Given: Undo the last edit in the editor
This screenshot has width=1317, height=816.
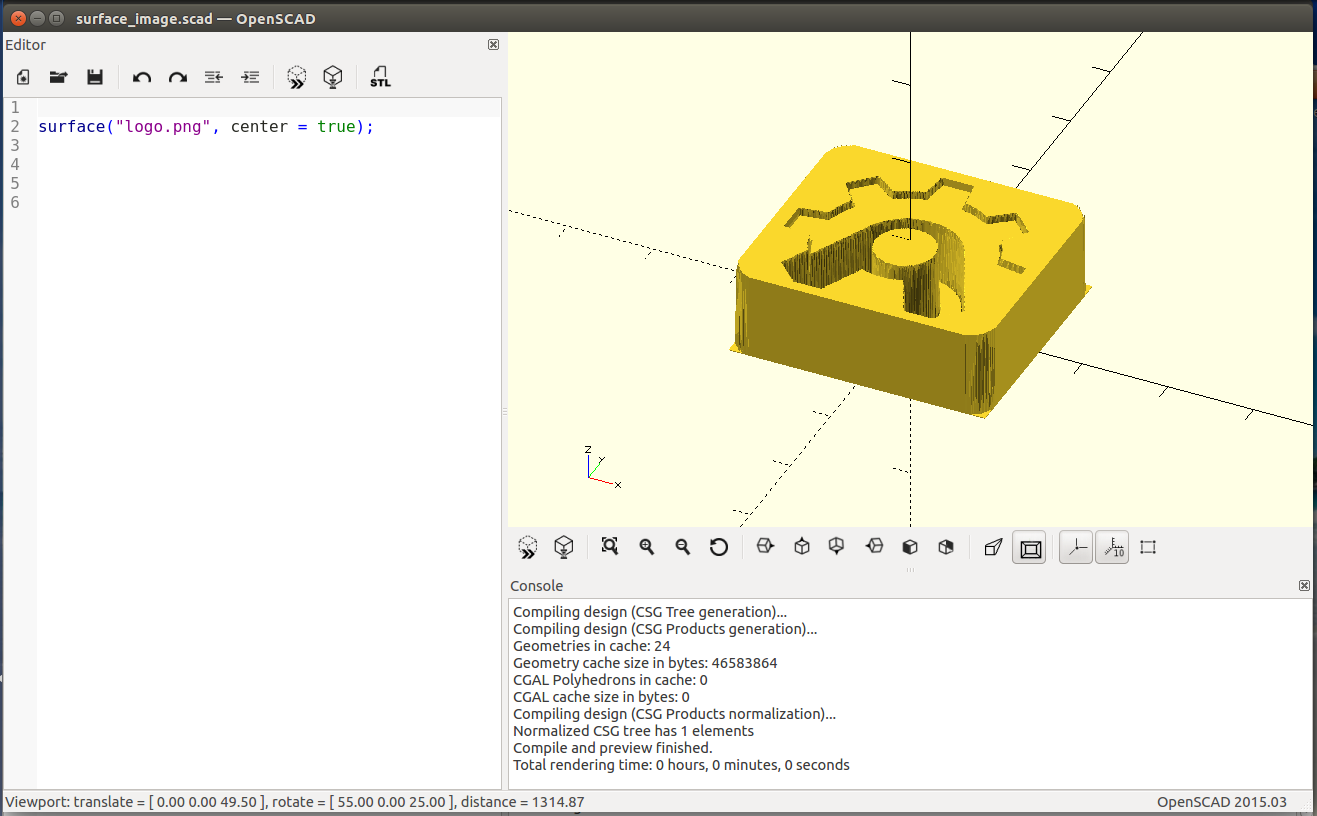Looking at the screenshot, I should (x=142, y=77).
